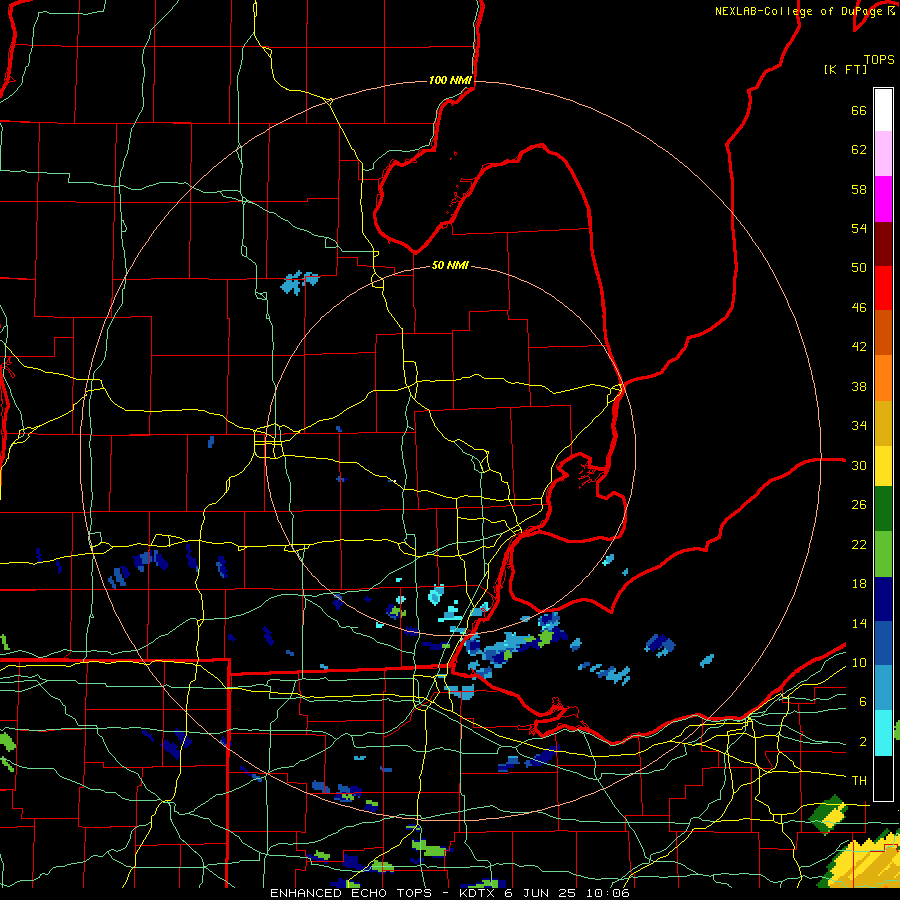900x900 pixels.
Task: Click the yellow legend swatch near 30
Action: pyautogui.click(x=883, y=466)
